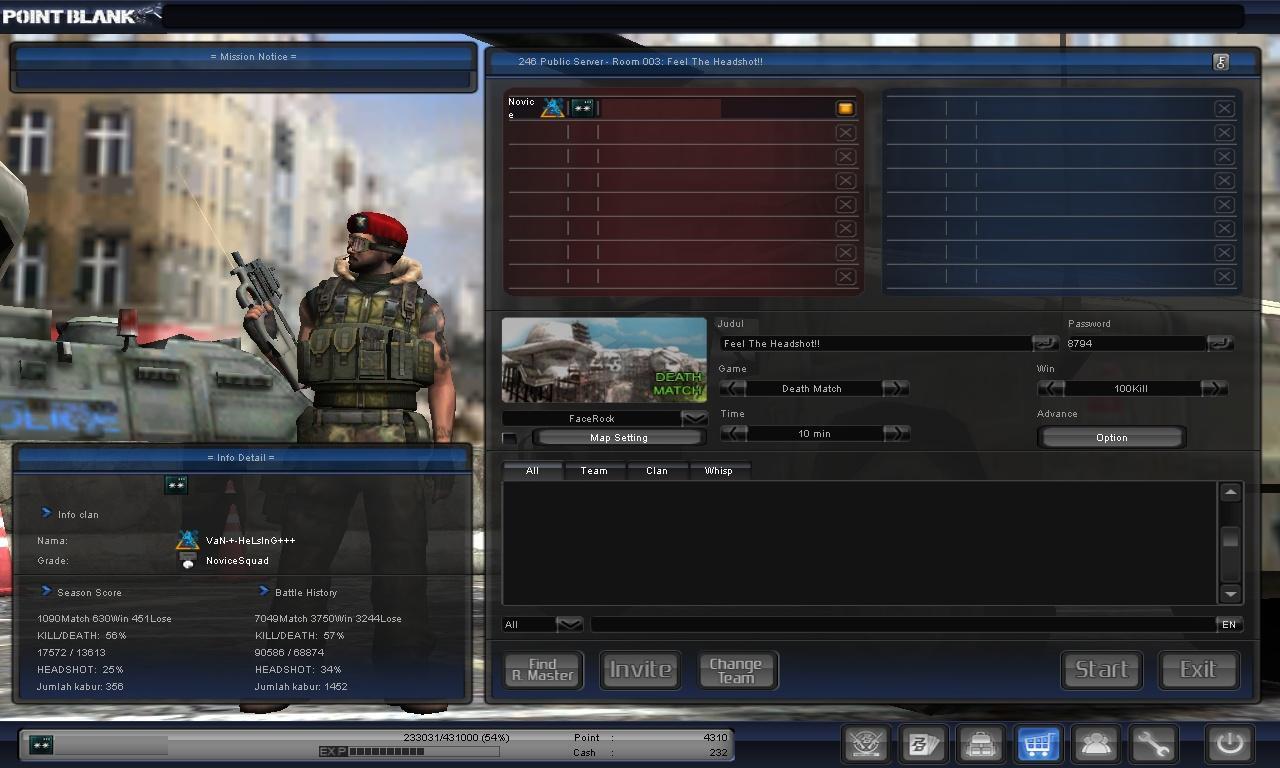Close the third red team slot

[845, 156]
